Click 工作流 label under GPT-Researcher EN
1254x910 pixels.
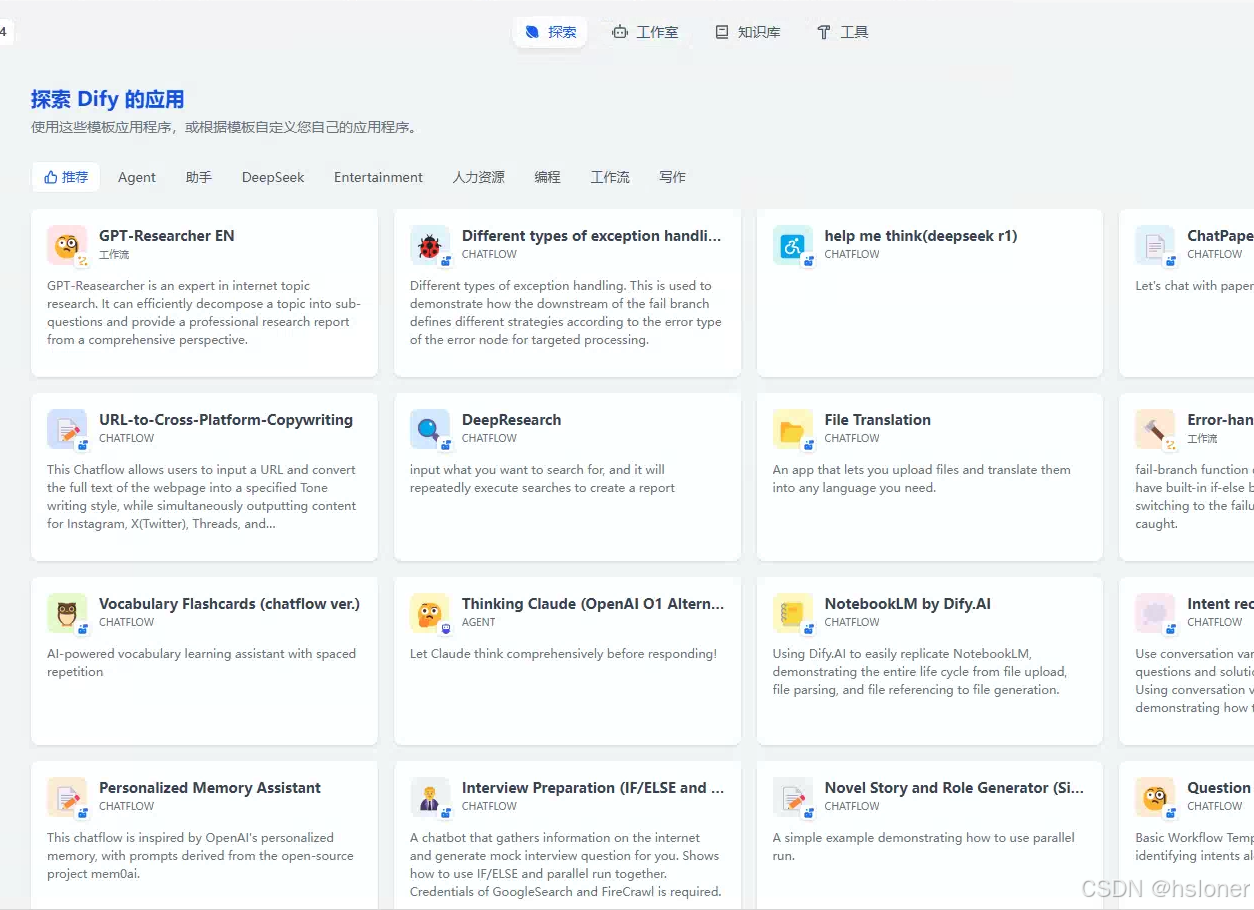coord(114,254)
